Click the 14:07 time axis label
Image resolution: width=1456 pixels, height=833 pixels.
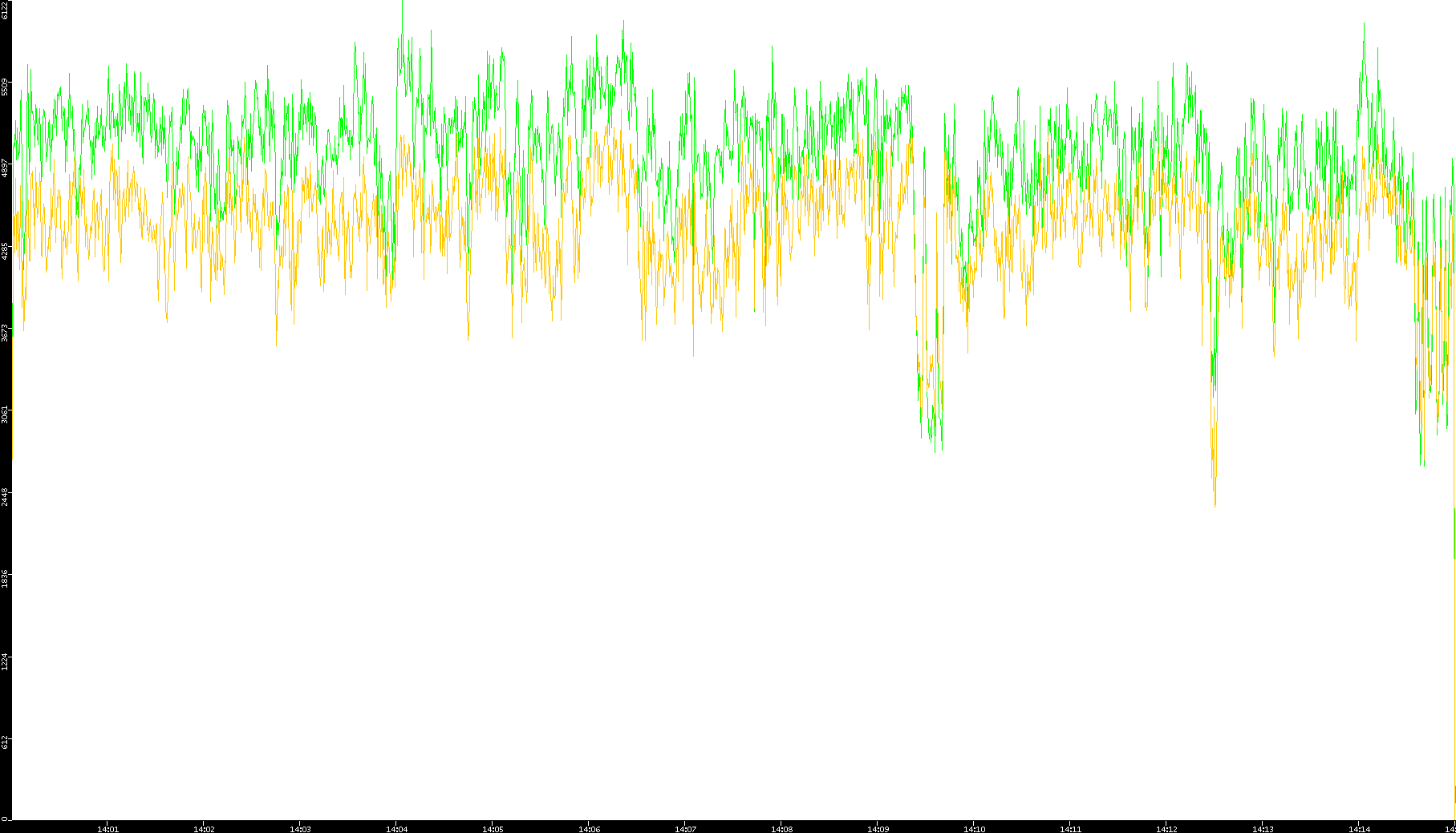(685, 829)
